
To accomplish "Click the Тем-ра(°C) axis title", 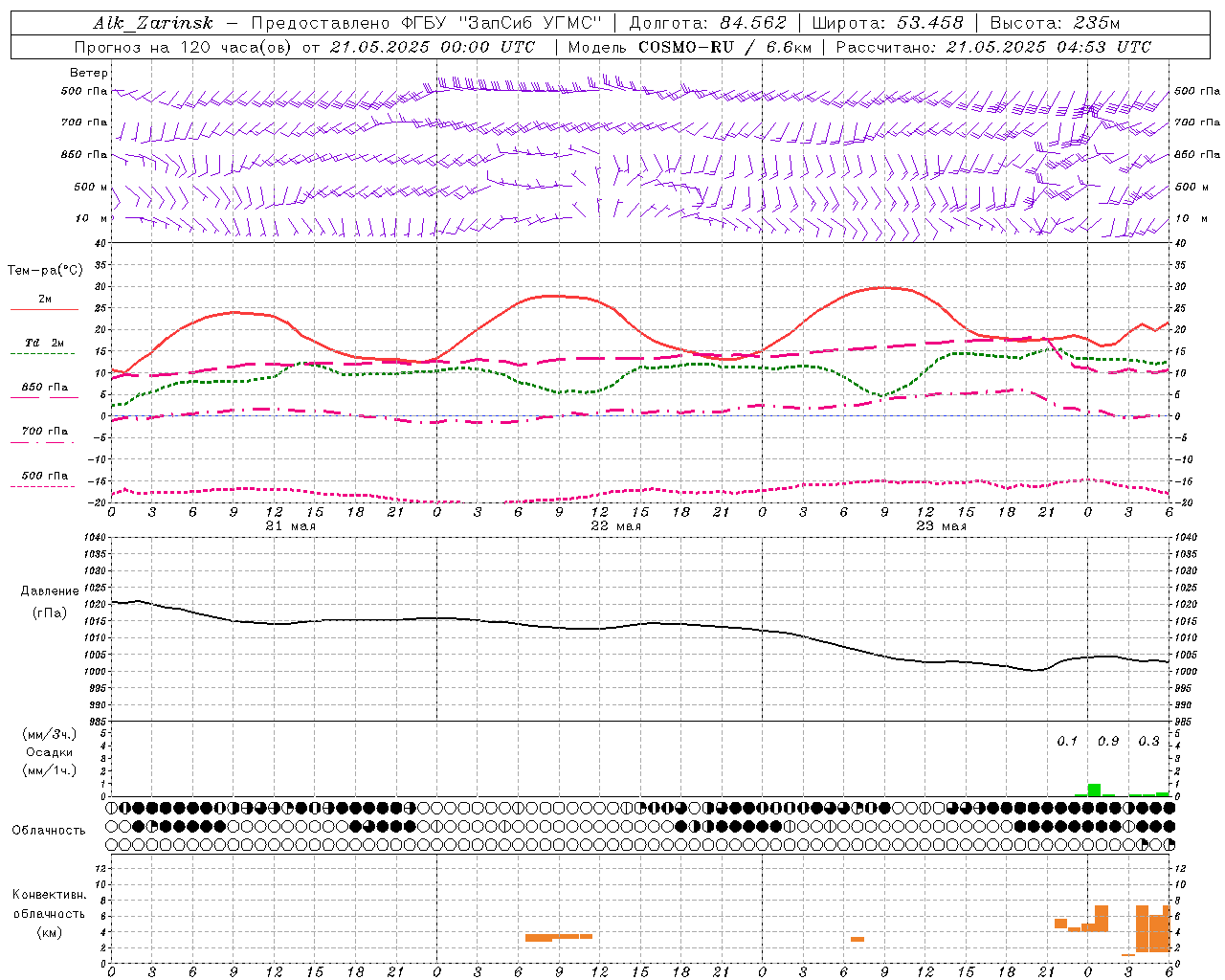I will pos(45,271).
